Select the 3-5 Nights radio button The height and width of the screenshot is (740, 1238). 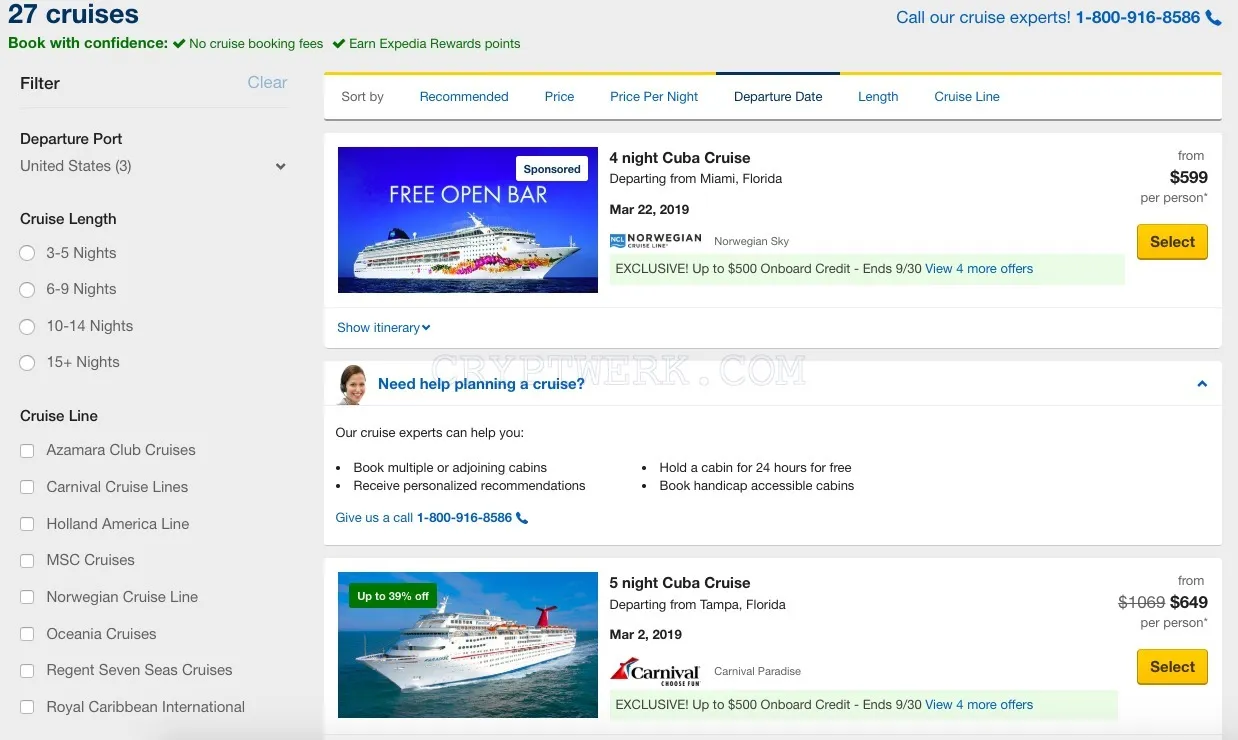coord(28,254)
